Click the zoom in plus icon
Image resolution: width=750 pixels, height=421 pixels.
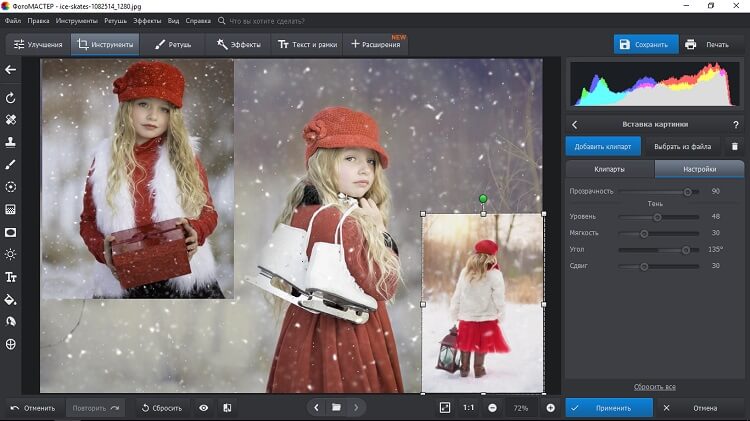click(550, 408)
